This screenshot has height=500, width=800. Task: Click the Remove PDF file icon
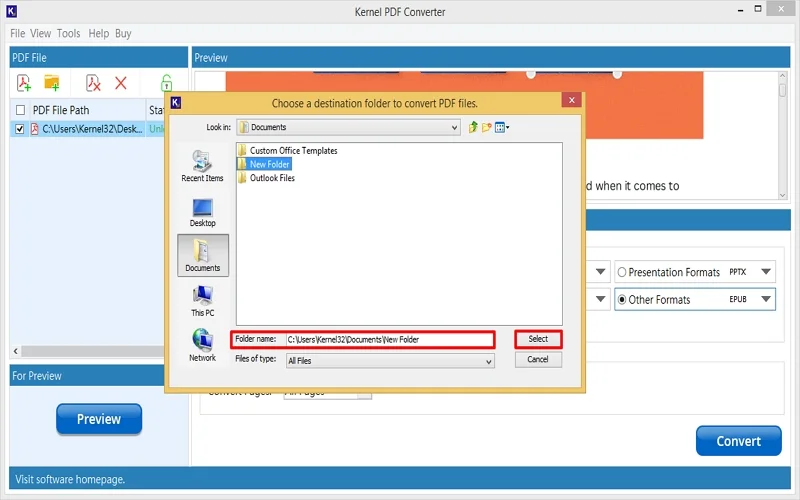(x=93, y=83)
